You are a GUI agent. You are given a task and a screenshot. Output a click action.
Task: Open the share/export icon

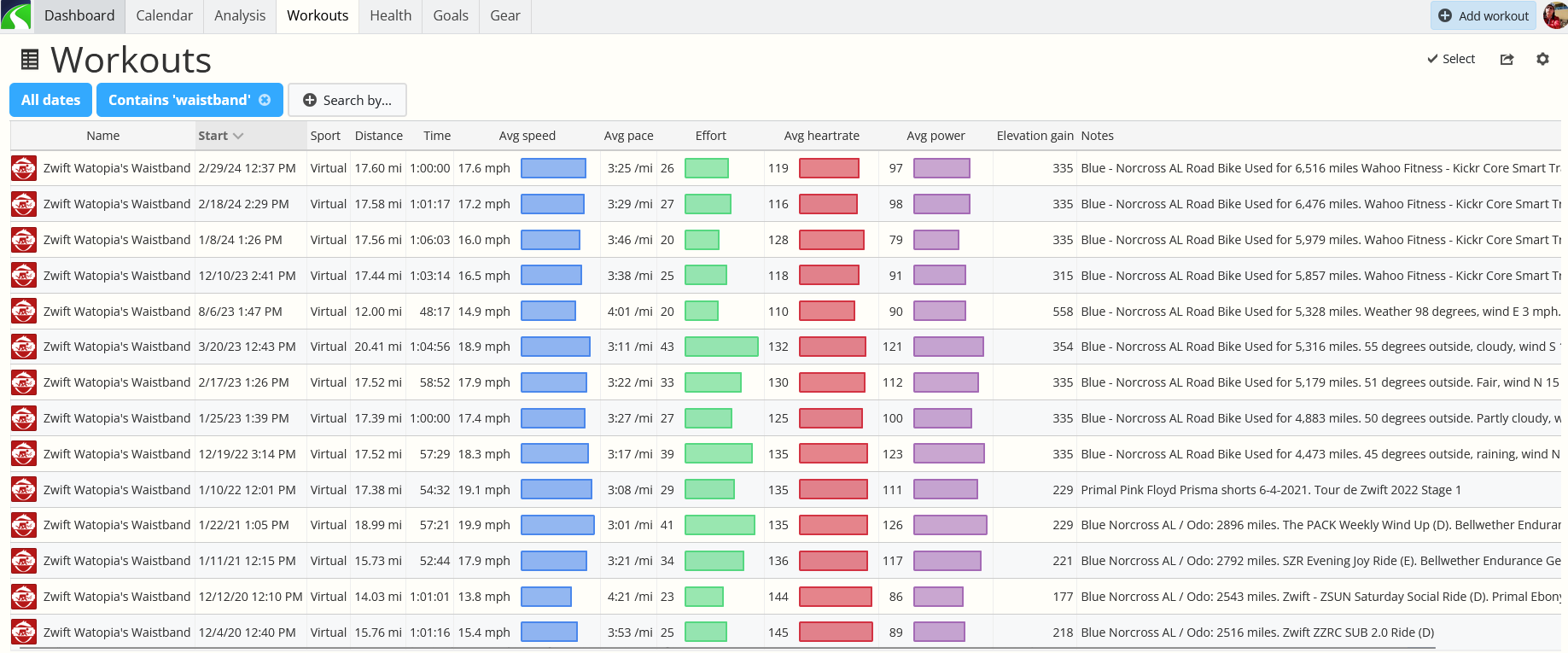(x=1507, y=59)
